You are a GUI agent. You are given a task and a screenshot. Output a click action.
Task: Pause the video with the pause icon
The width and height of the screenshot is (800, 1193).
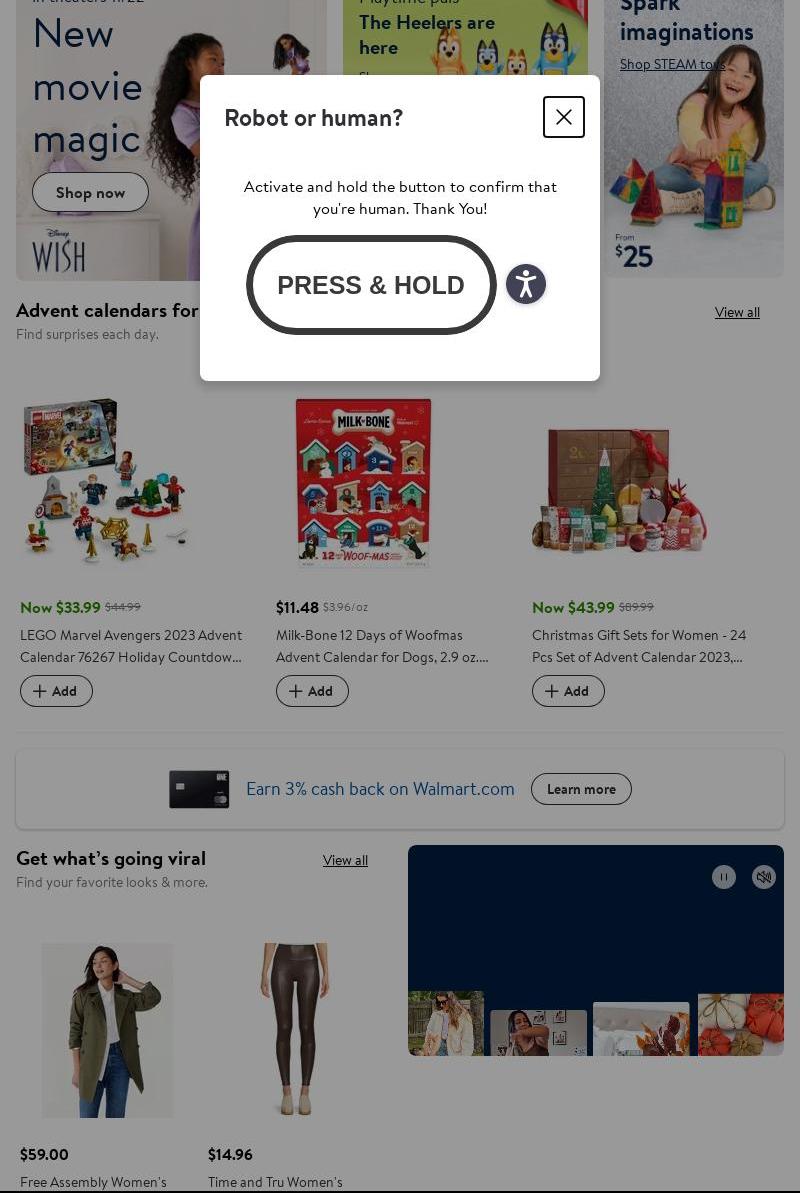coord(723,877)
